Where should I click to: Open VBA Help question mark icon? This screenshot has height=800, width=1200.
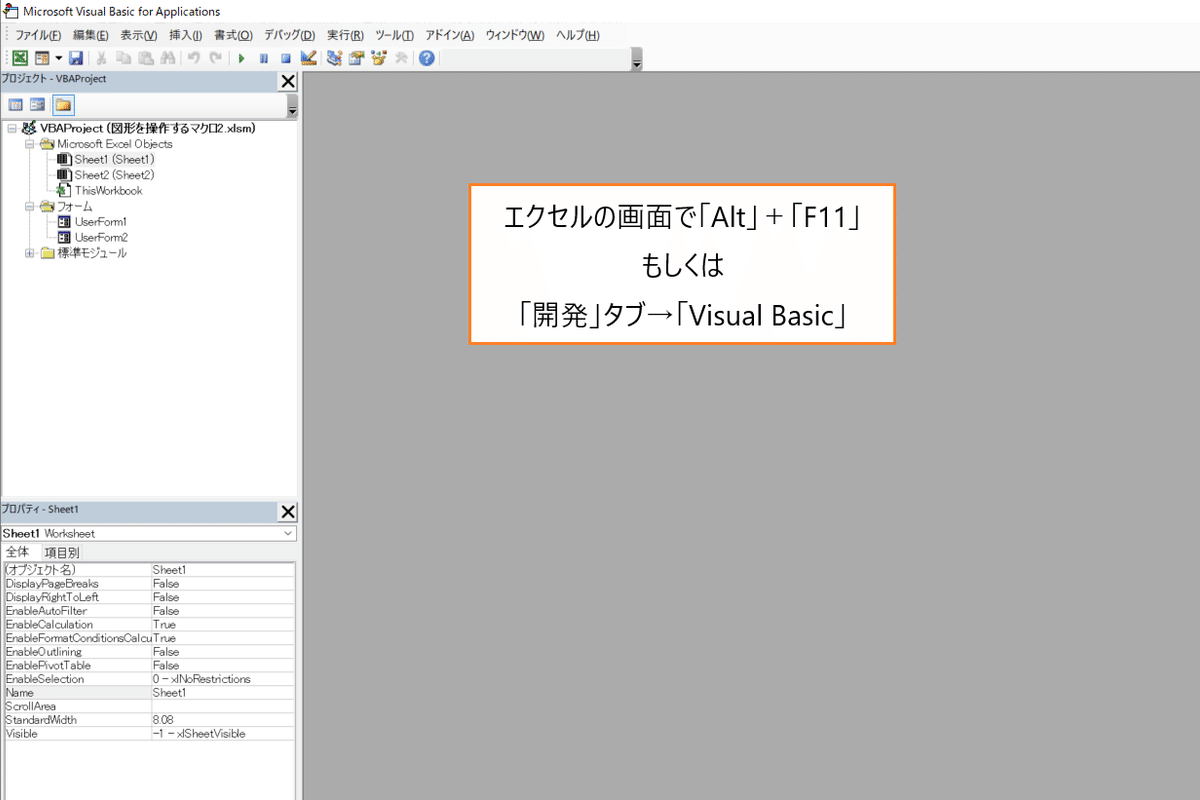[427, 58]
